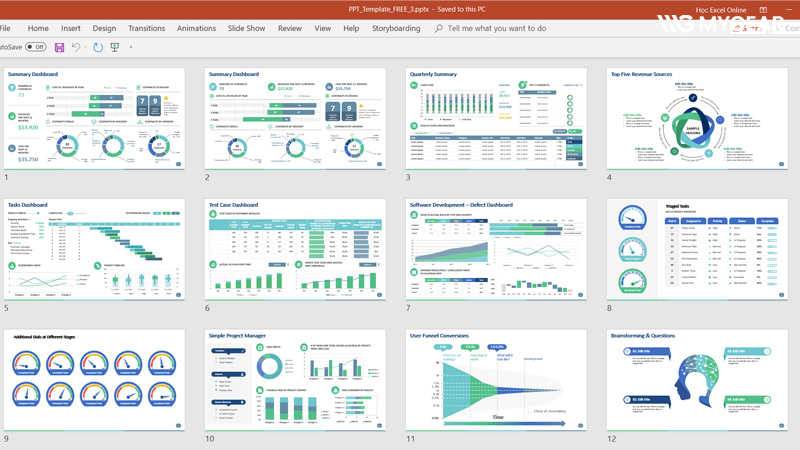The image size is (800, 450).
Task: Select slide 4 Top Five Revenue Sources
Action: click(697, 119)
